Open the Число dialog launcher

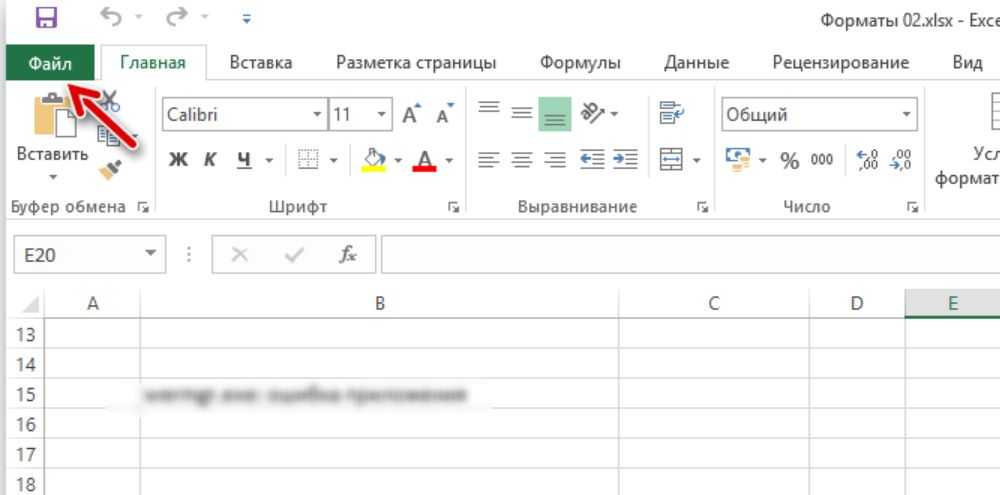click(x=913, y=207)
